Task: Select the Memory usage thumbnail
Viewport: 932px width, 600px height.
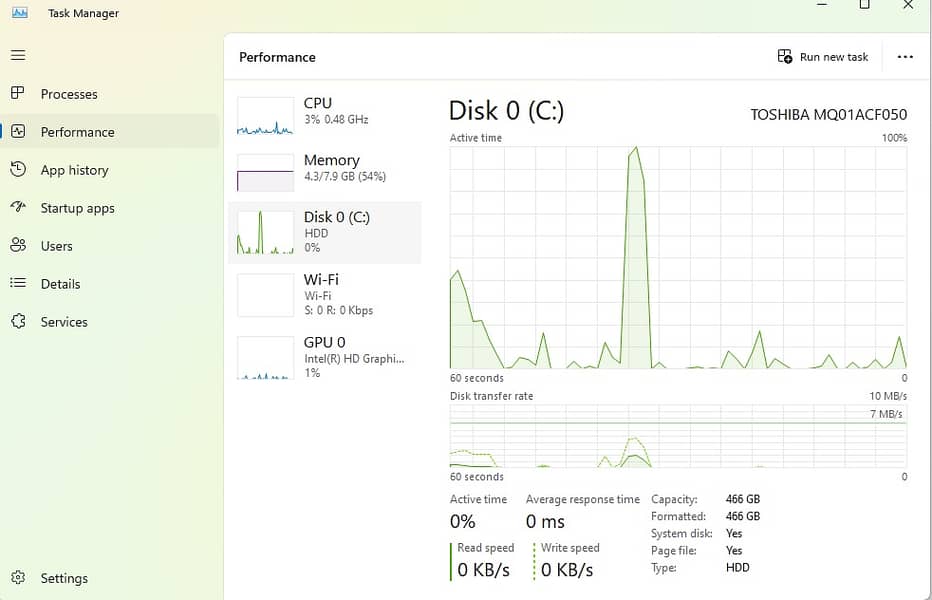Action: (265, 172)
